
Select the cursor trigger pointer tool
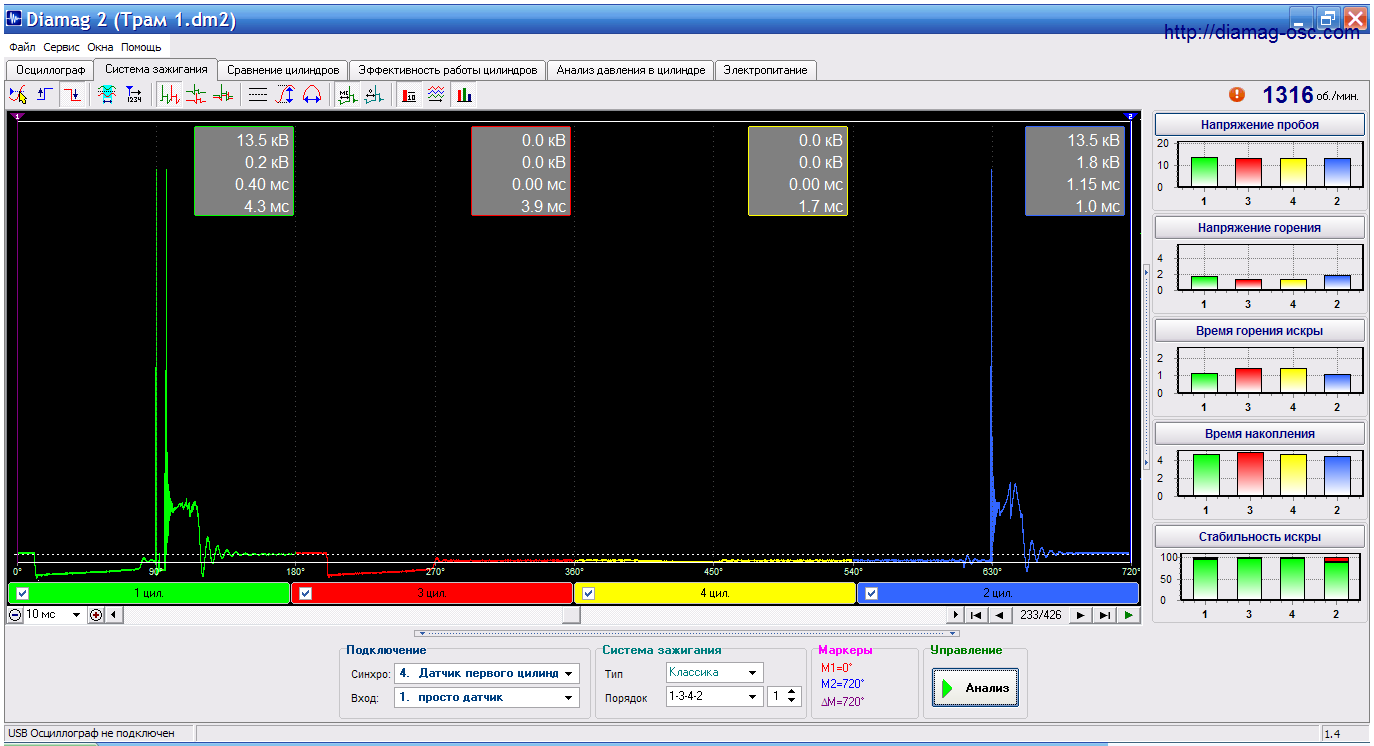click(18, 95)
